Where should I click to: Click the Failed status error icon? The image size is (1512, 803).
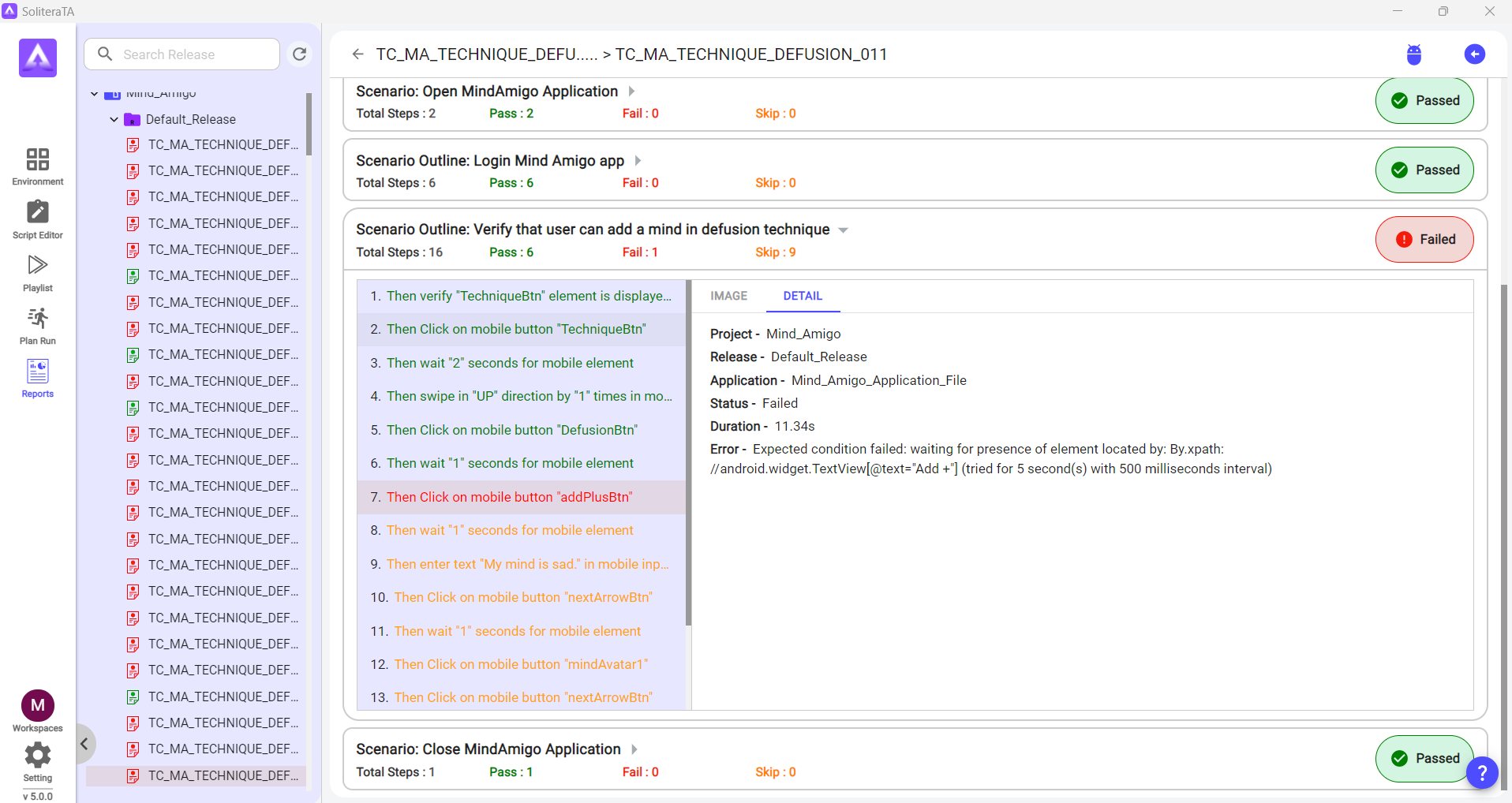[x=1404, y=240]
